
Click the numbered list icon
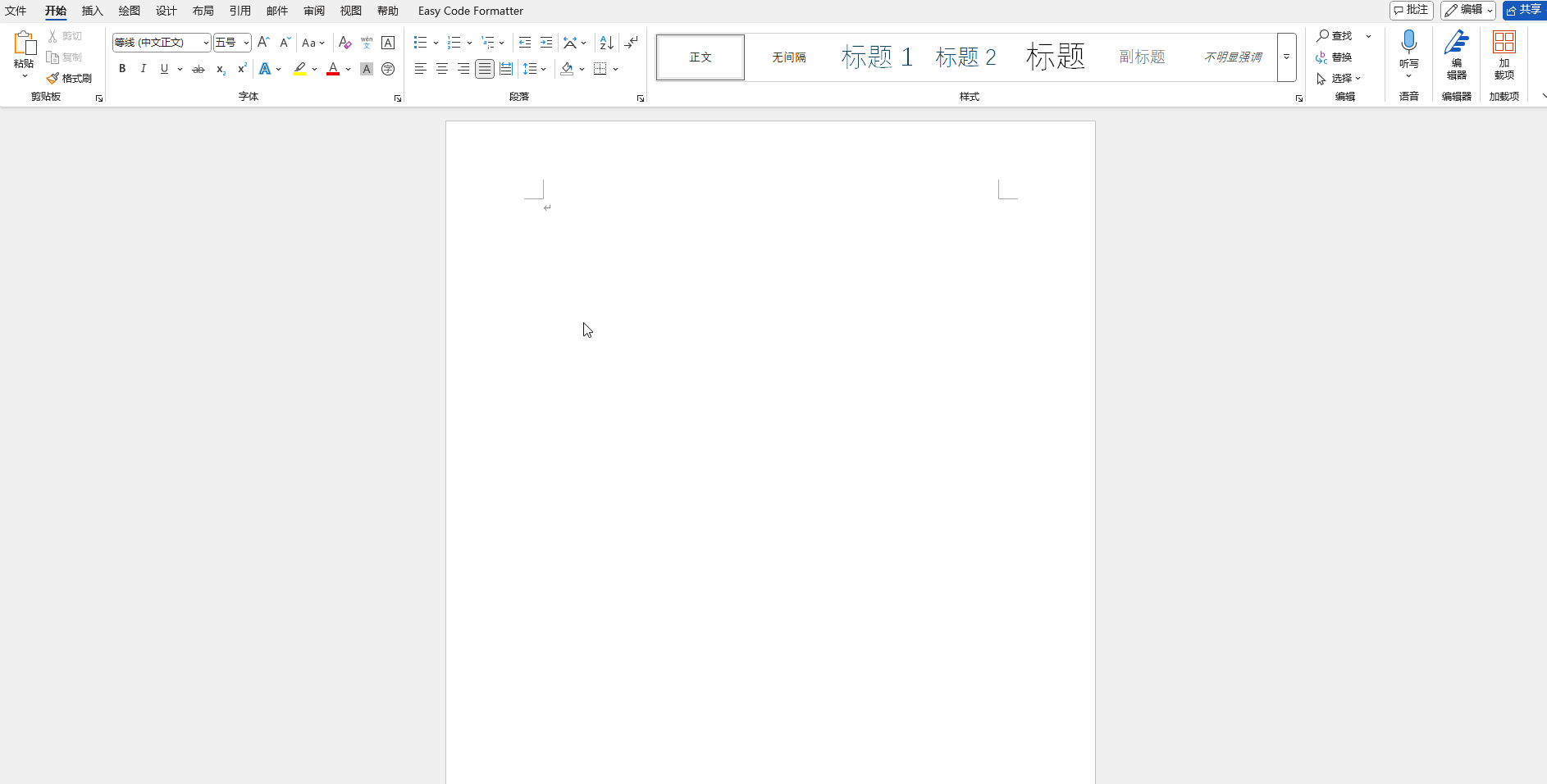click(454, 43)
